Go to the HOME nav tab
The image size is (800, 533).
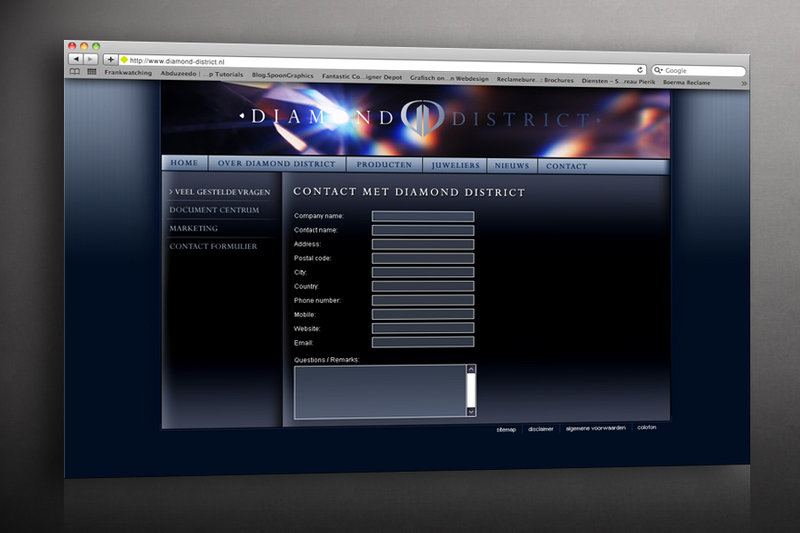coord(184,163)
